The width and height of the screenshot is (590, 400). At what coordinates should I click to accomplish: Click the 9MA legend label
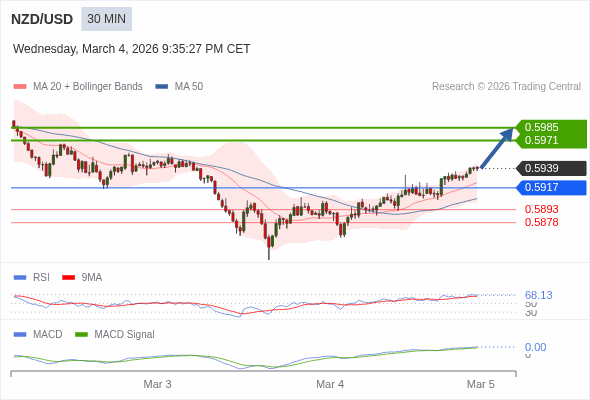point(92,278)
